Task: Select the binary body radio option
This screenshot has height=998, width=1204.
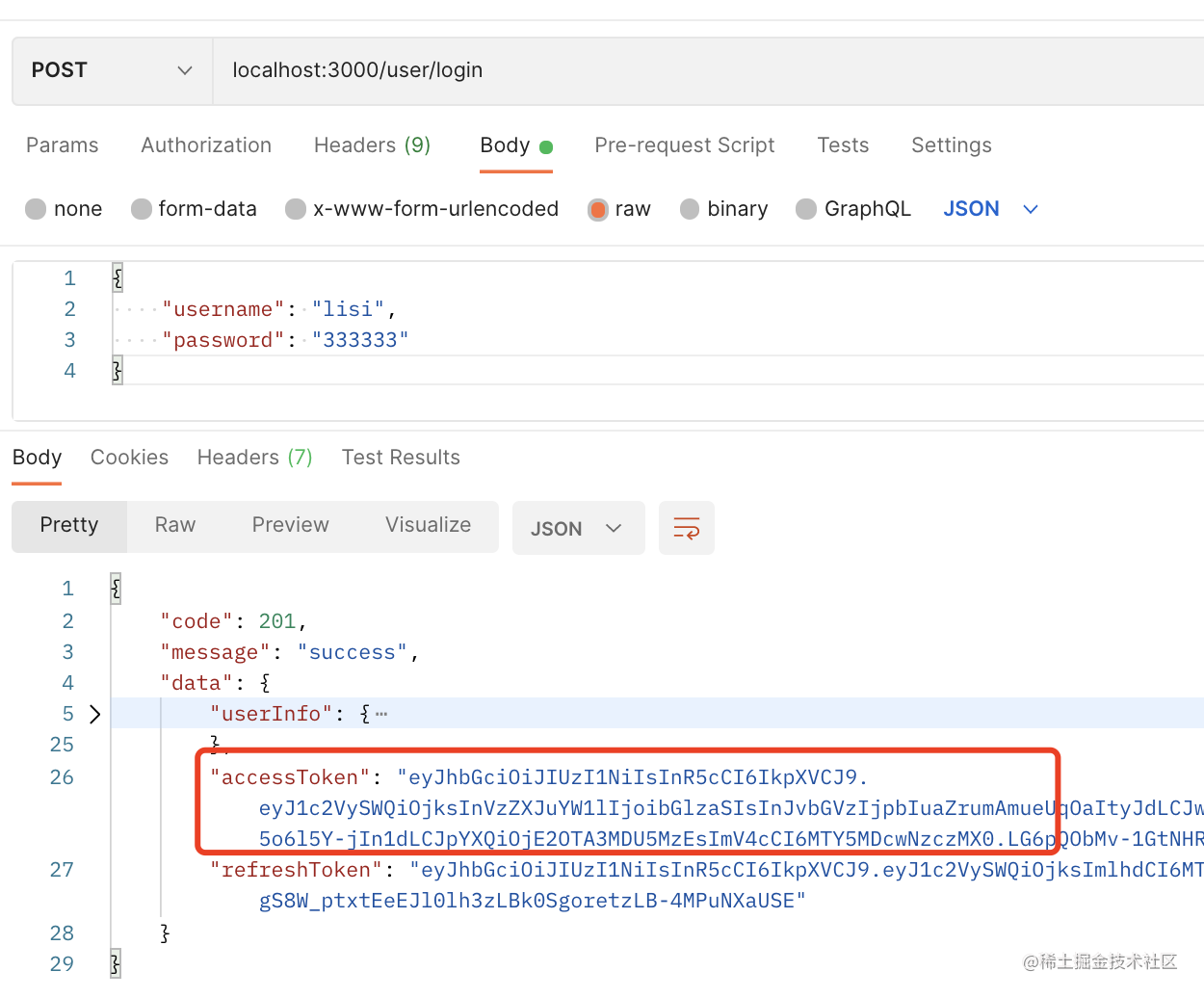Action: point(690,209)
